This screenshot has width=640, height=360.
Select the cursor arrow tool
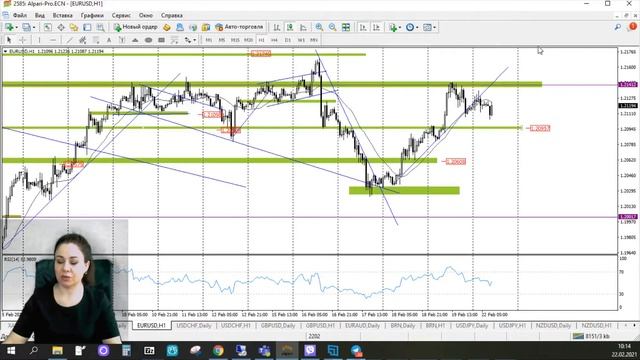pyautogui.click(x=9, y=40)
